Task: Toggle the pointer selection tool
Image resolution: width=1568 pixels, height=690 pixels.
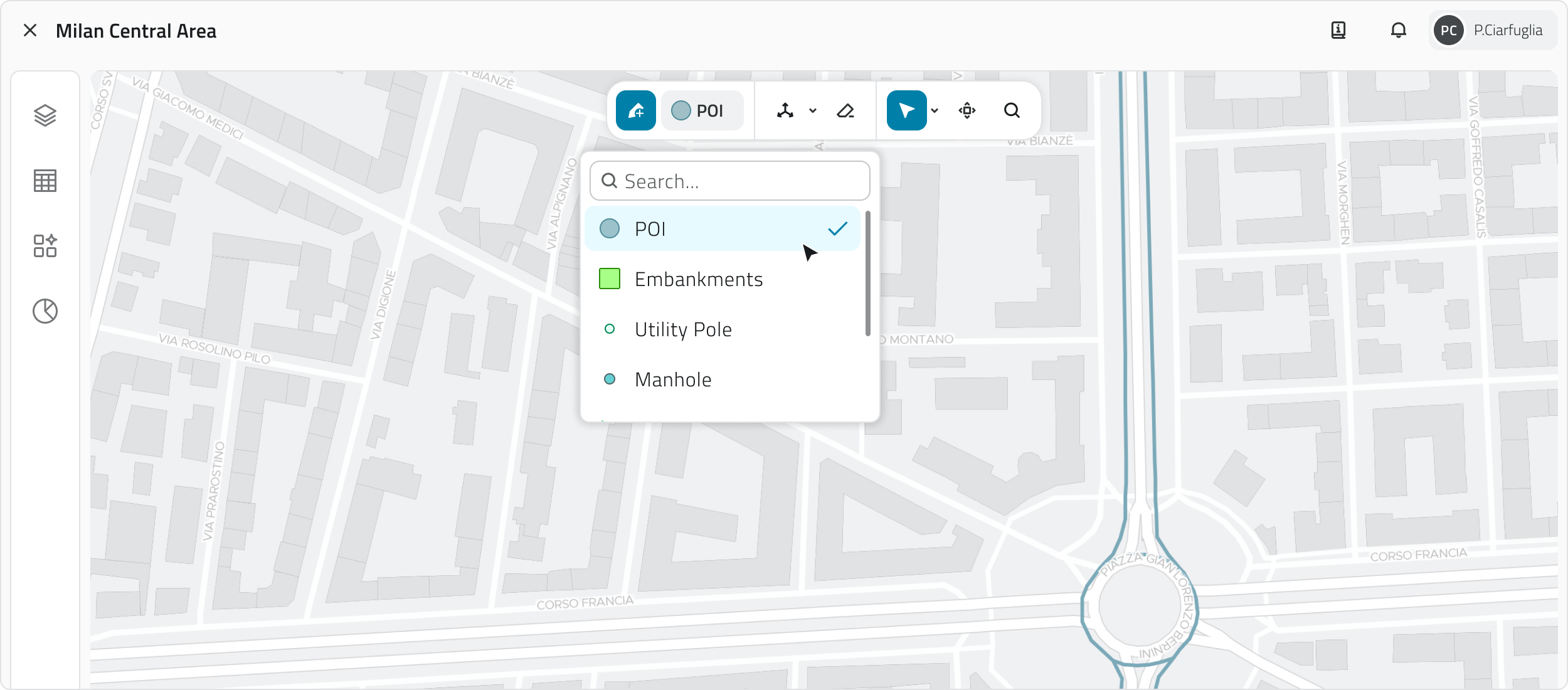Action: coord(906,111)
